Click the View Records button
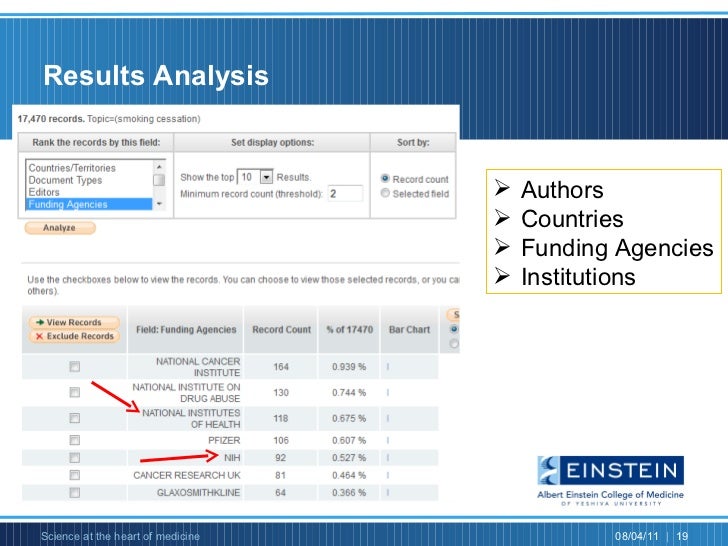Screen dimensions: 728x546 point(74,322)
